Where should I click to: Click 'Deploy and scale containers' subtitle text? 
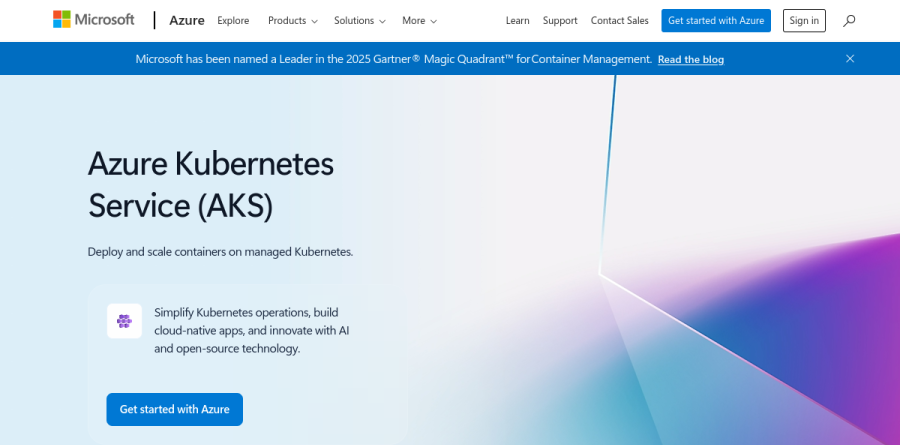pos(220,251)
